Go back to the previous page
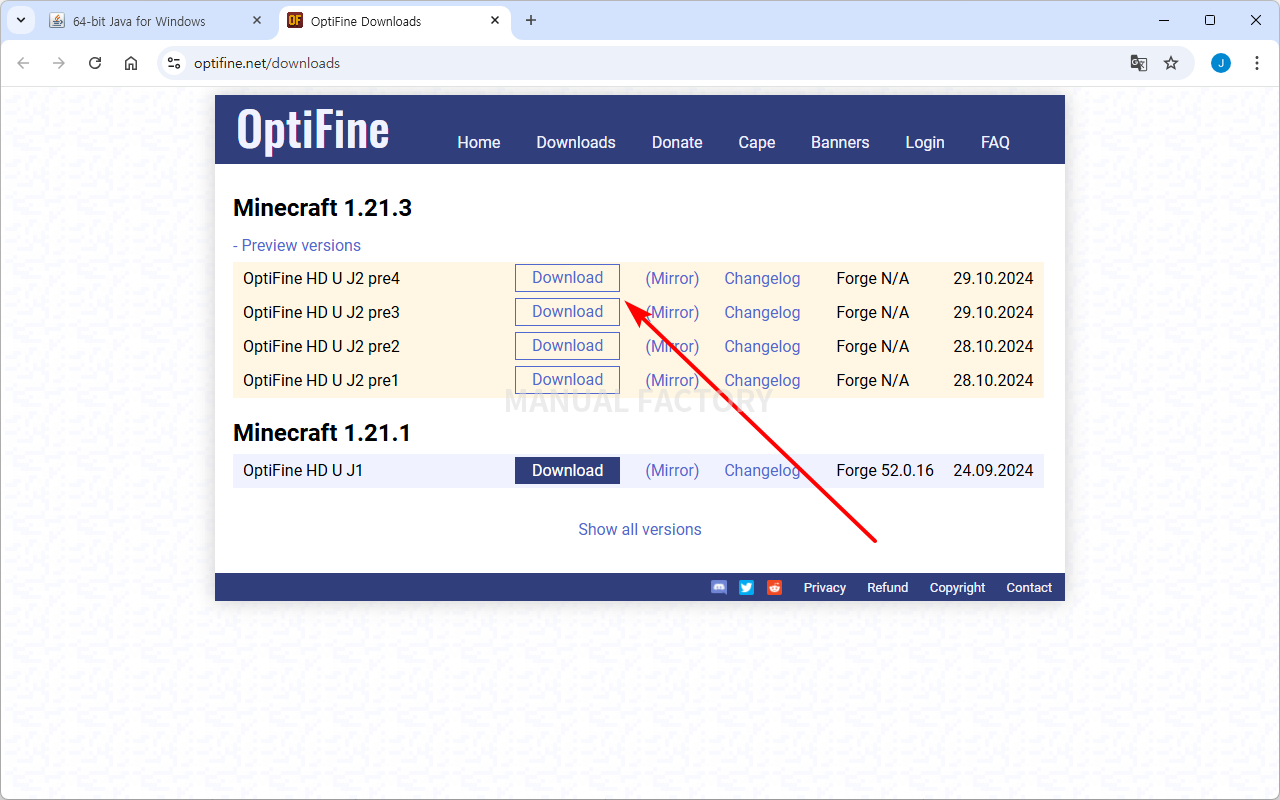 (24, 63)
